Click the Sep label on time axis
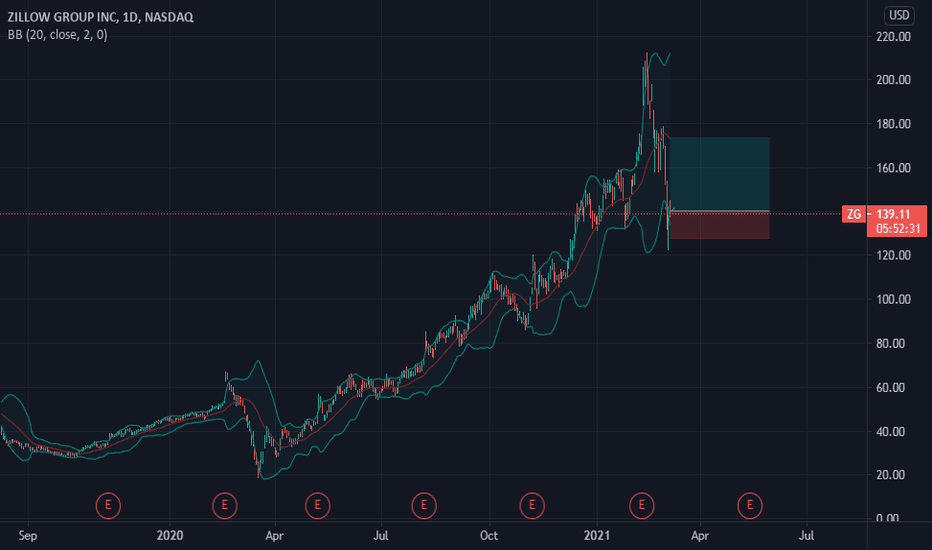Image resolution: width=932 pixels, height=550 pixels. click(28, 536)
